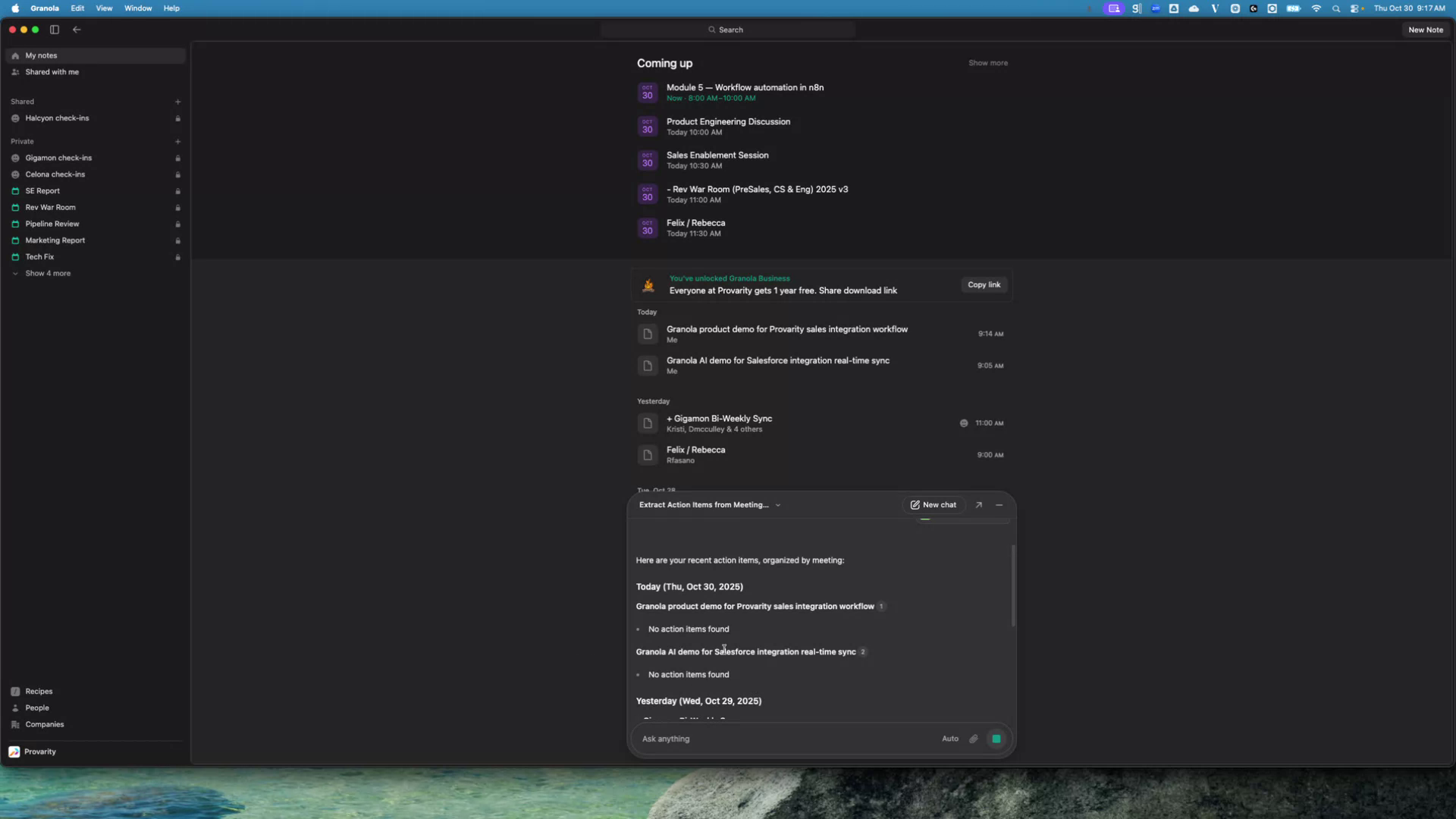Viewport: 1456px width, 819px height.
Task: Click the Ask anything input field
Action: pyautogui.click(x=758, y=739)
